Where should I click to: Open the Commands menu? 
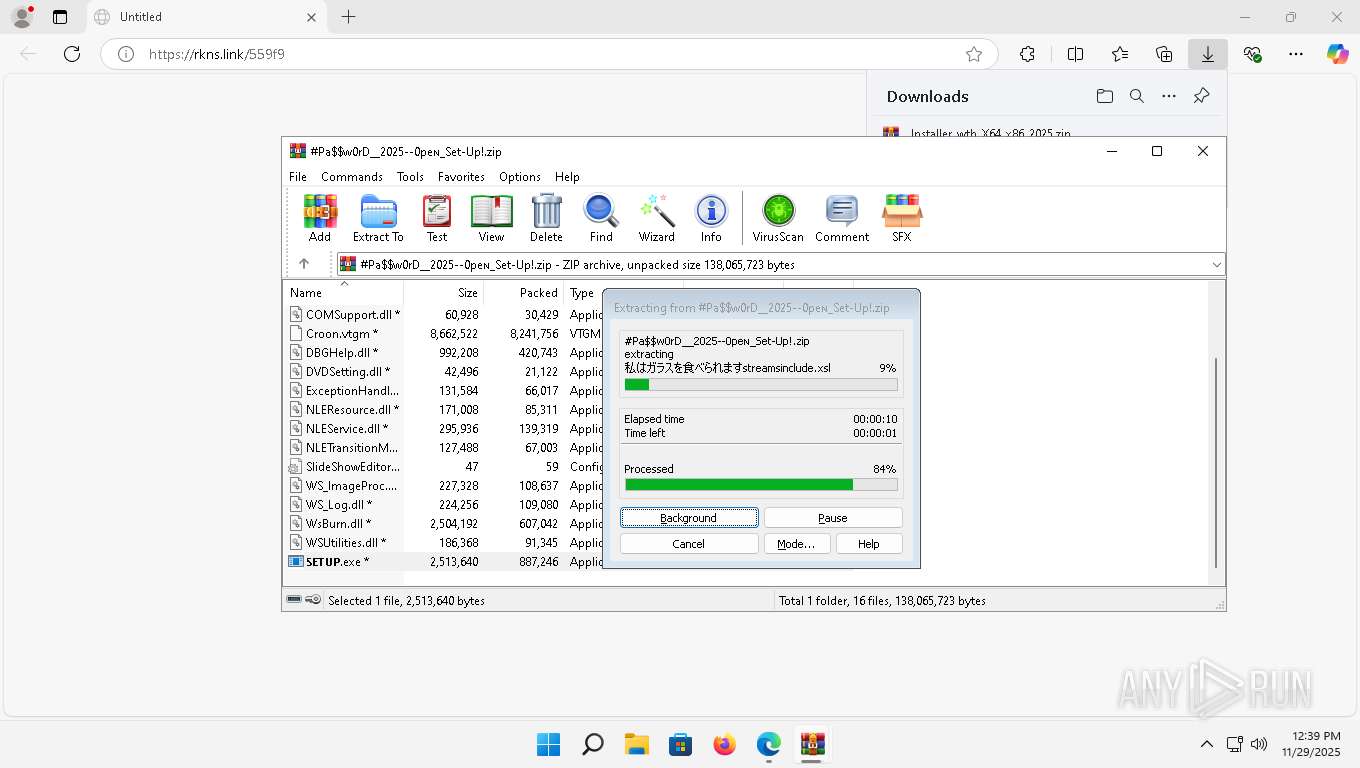[x=352, y=177]
